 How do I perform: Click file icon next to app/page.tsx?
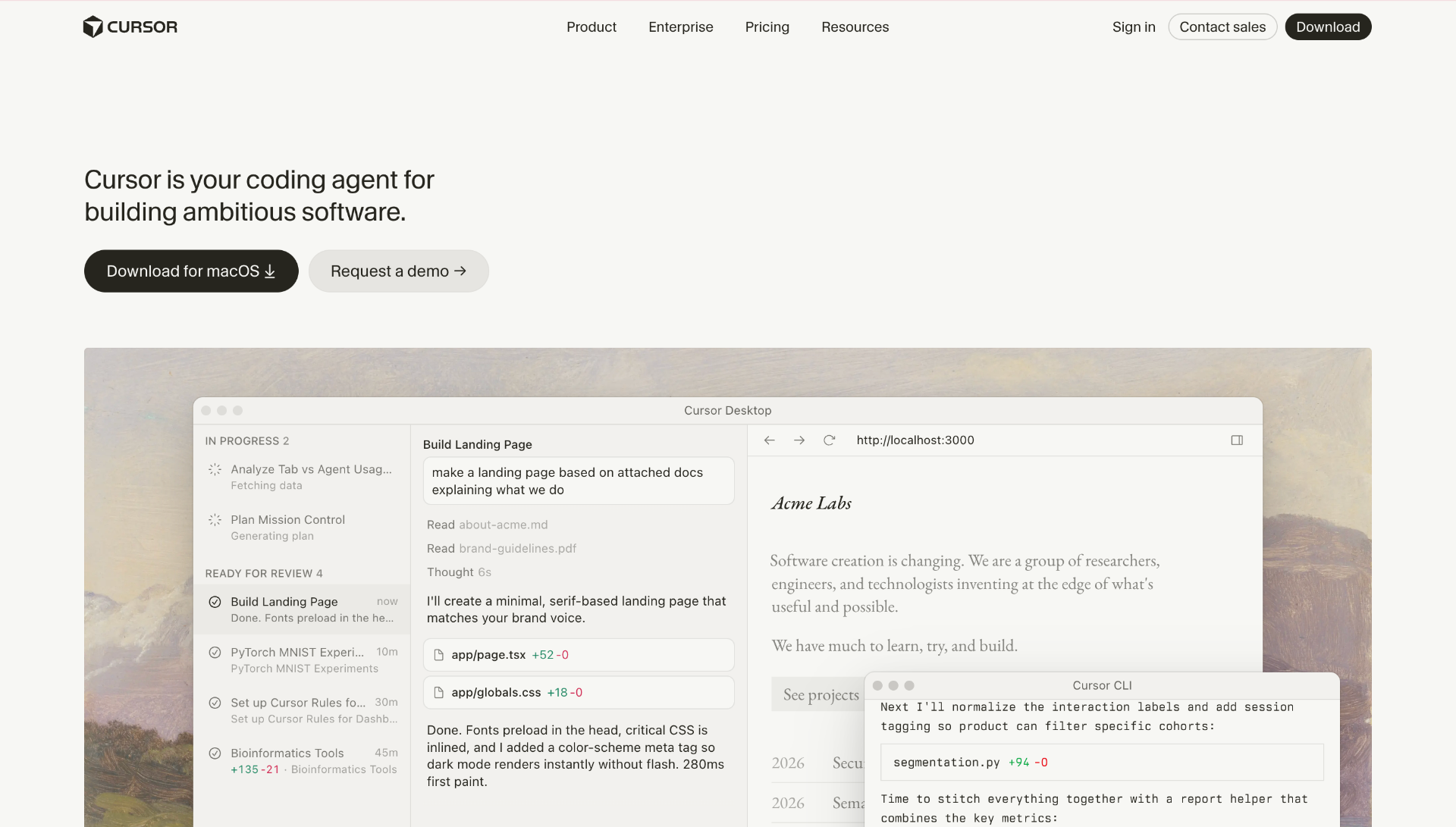pos(438,655)
